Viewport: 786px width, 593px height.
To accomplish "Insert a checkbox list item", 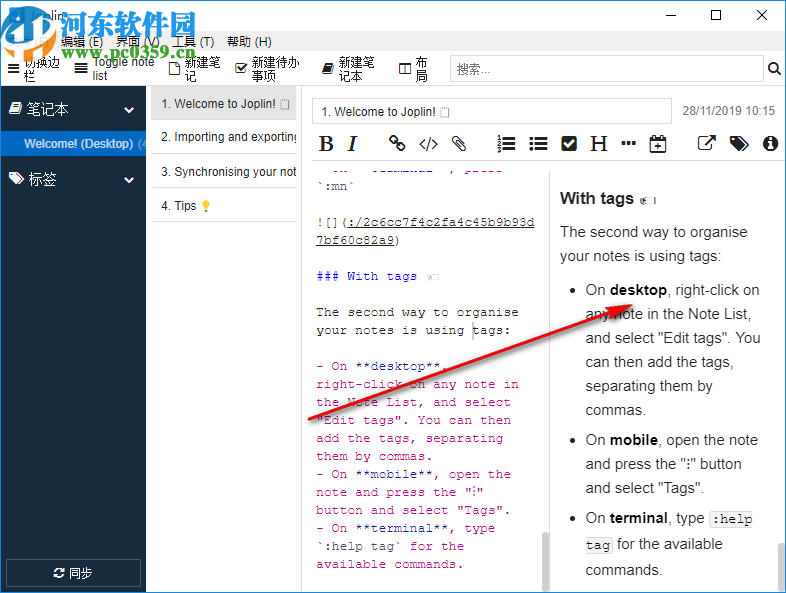I will [569, 144].
